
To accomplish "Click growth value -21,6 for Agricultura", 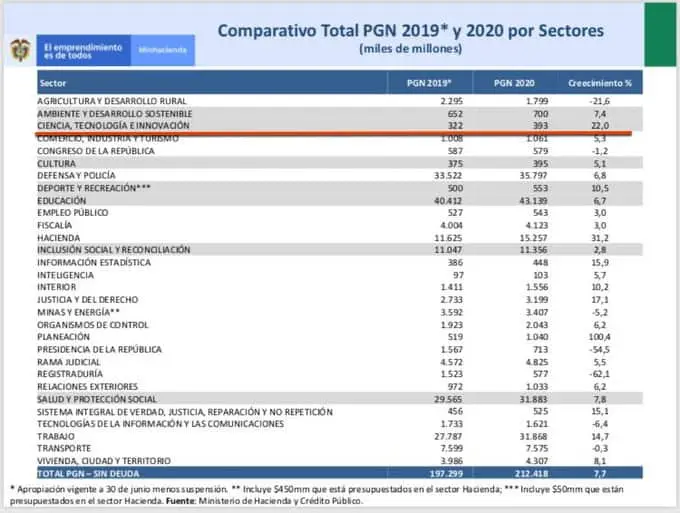I will pos(599,101).
